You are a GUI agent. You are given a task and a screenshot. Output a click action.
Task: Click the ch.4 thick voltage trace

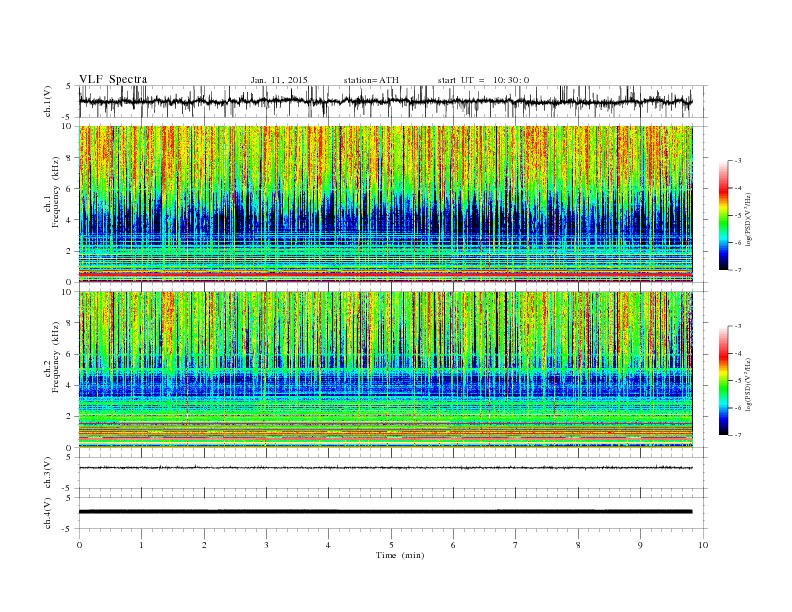click(385, 512)
